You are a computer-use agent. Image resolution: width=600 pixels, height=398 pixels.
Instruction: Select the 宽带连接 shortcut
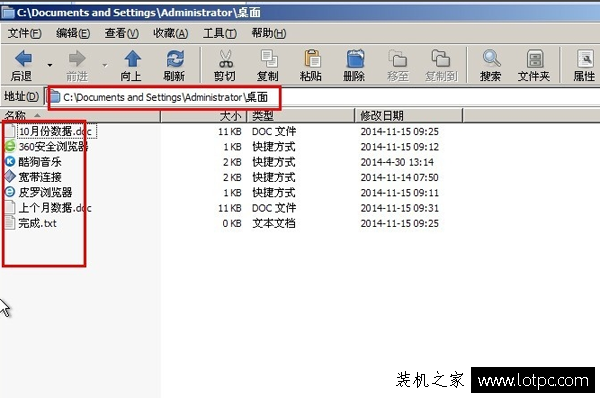[40, 177]
